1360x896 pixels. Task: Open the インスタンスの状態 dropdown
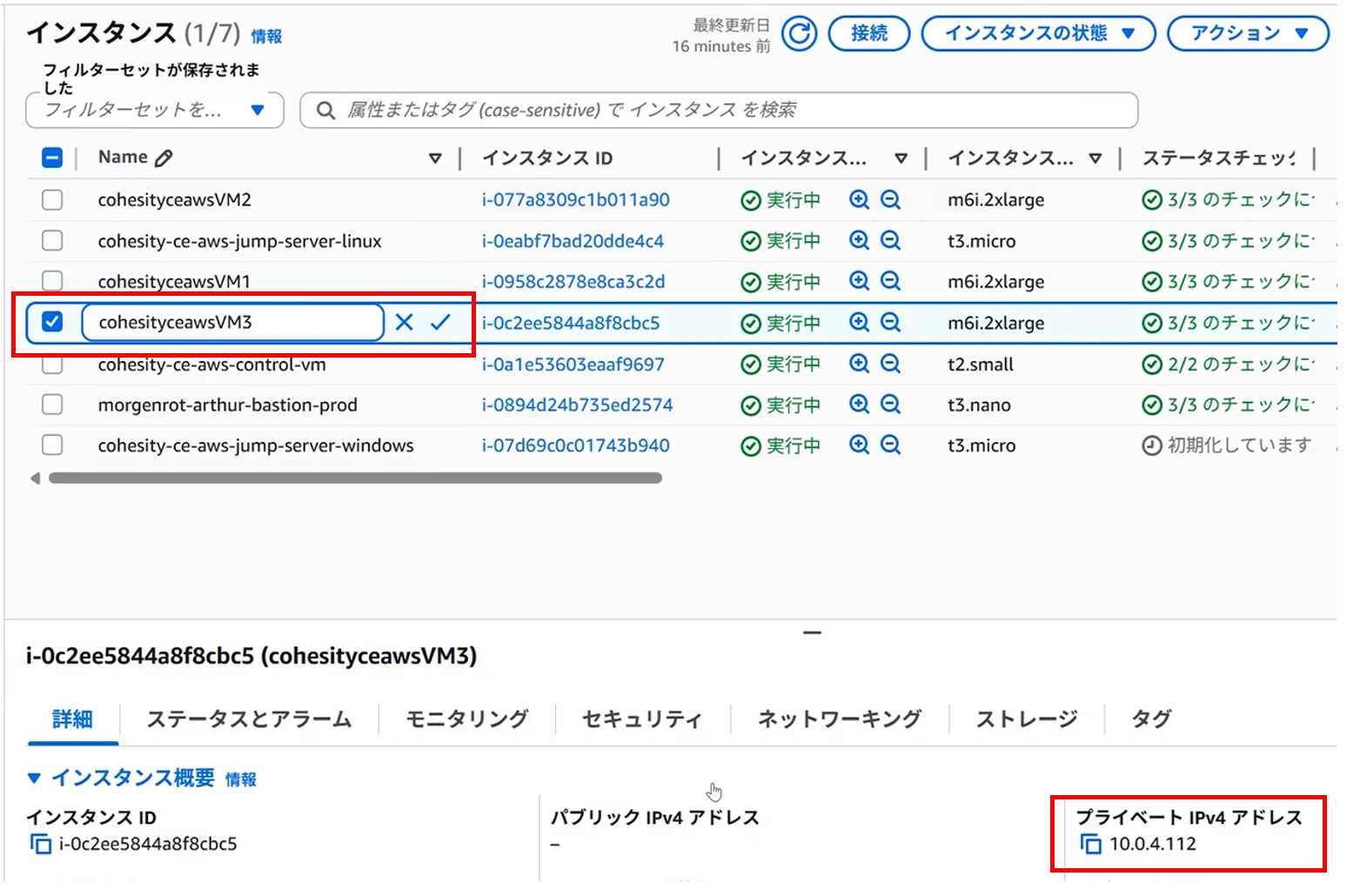tap(1038, 33)
